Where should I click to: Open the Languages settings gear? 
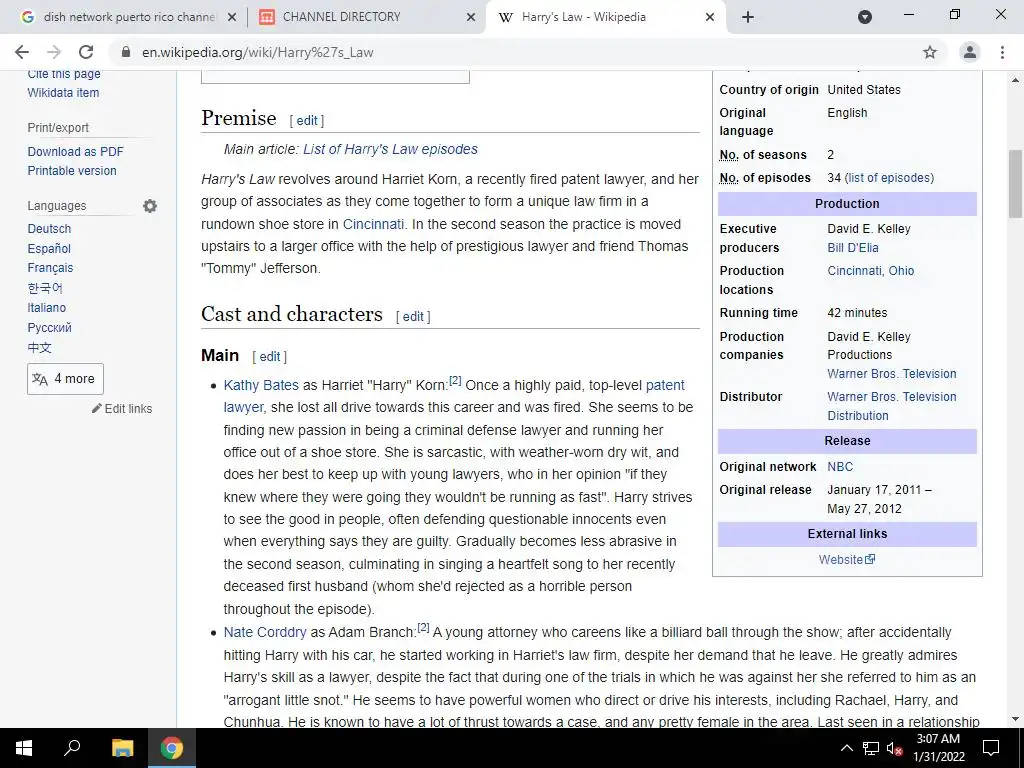[150, 206]
